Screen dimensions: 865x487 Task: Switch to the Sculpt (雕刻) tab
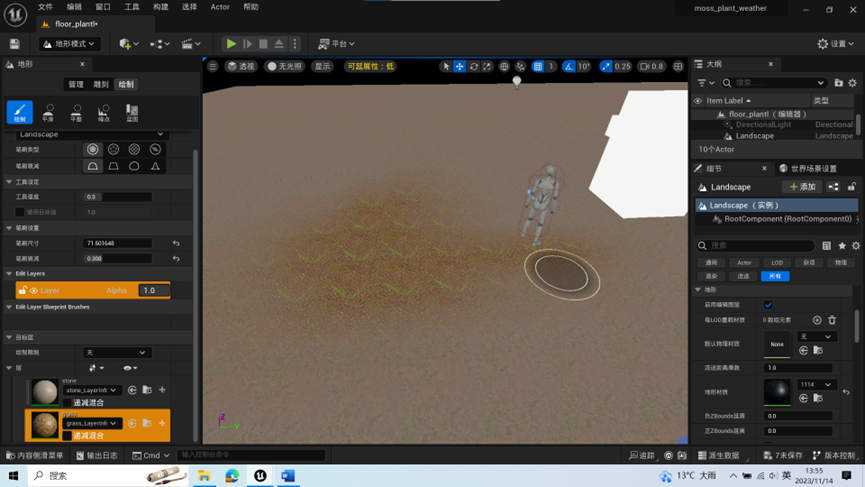[x=101, y=84]
